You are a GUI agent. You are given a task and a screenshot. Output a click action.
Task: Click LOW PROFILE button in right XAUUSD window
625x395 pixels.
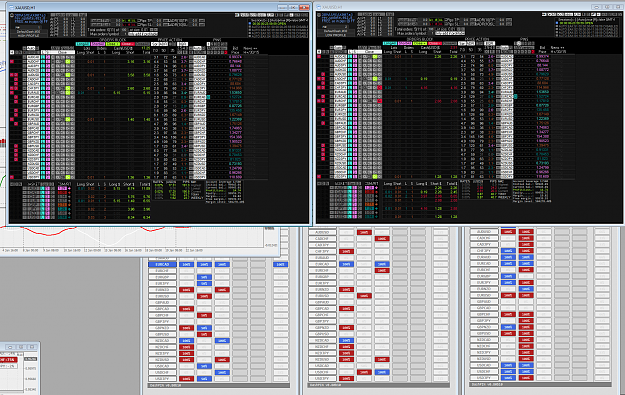click(335, 35)
